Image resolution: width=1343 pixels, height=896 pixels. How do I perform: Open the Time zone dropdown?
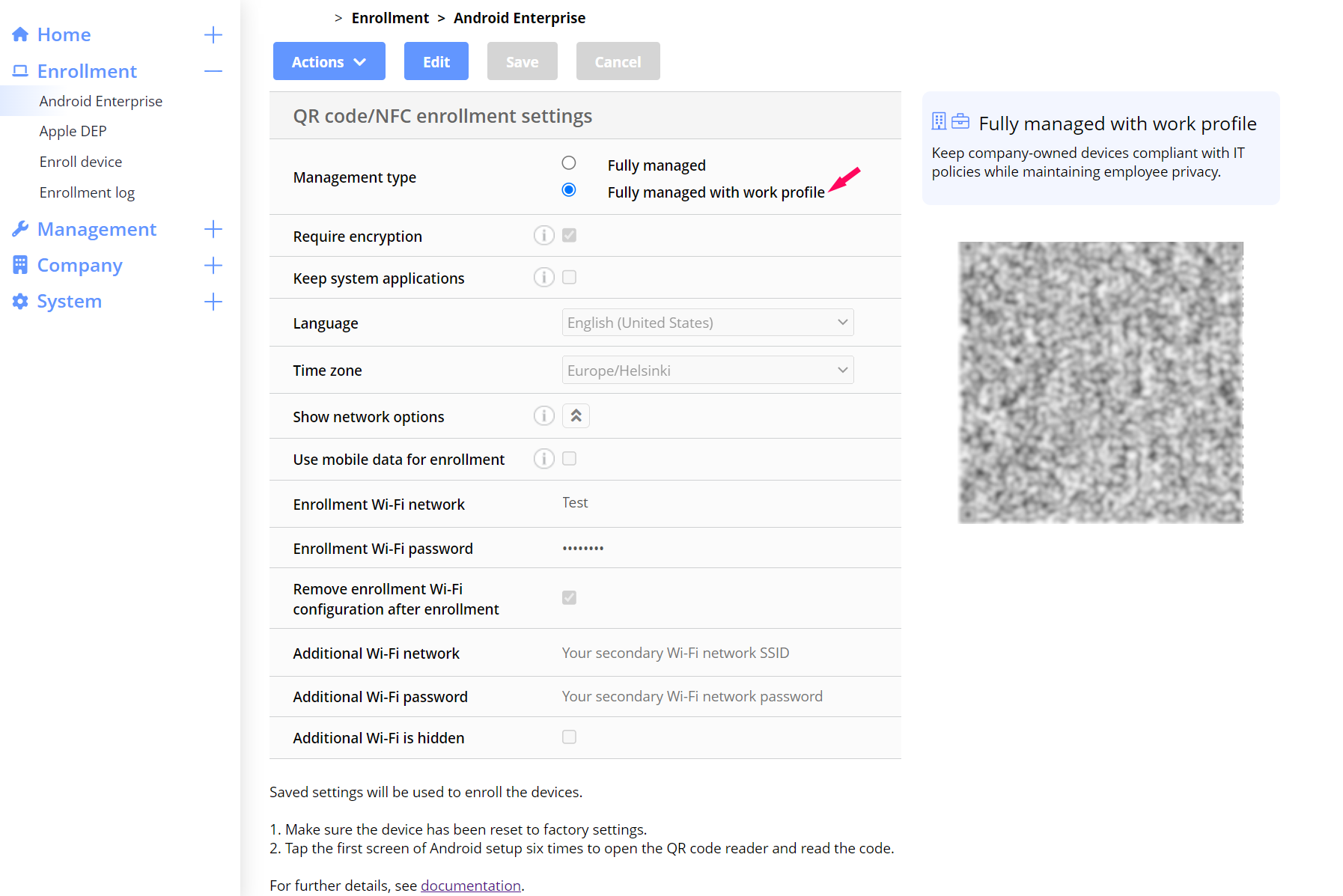coord(707,370)
